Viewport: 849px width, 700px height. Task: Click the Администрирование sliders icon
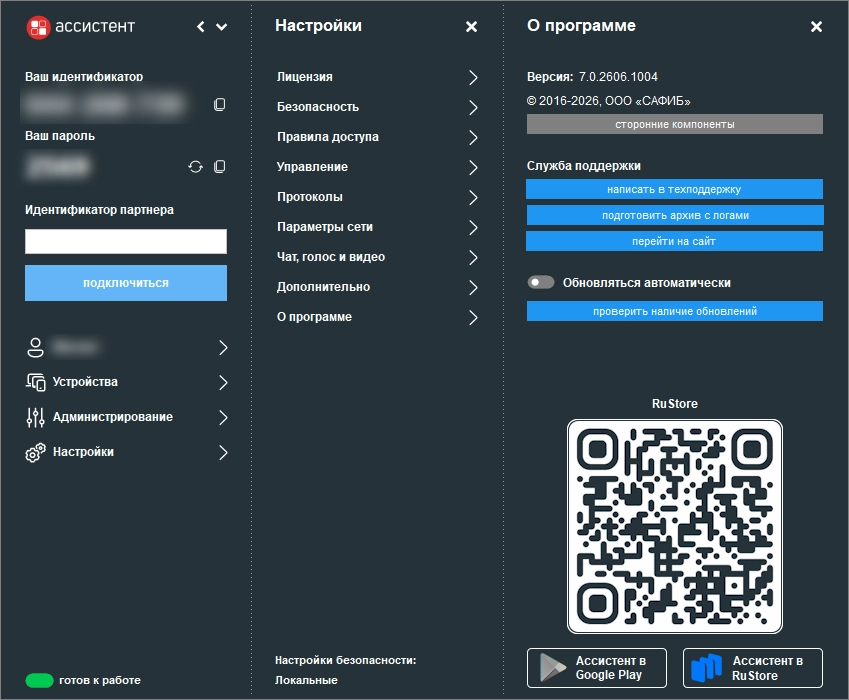pos(36,417)
